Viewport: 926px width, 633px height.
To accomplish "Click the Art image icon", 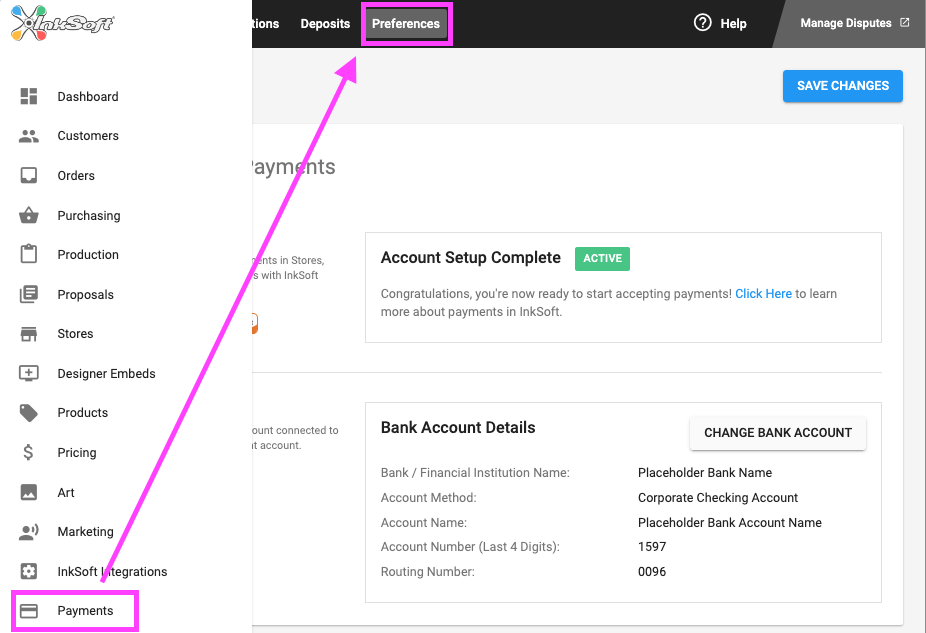I will point(29,493).
